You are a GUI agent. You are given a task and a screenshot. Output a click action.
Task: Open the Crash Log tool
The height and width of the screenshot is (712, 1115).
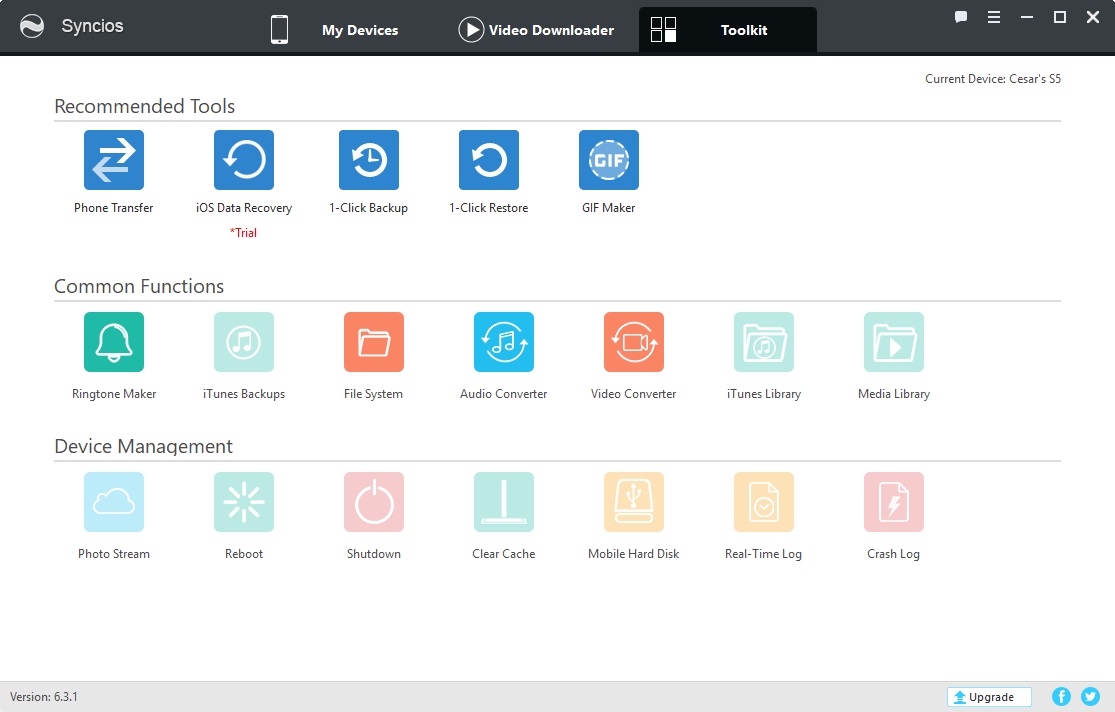[895, 502]
